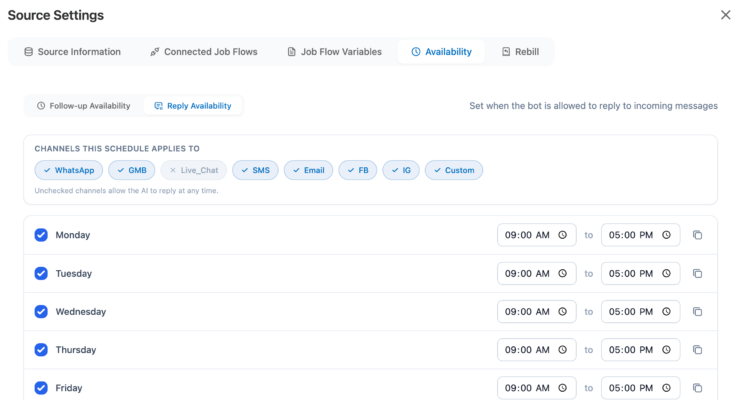This screenshot has height=408, width=736.
Task: Uncheck the Monday checkbox
Action: [x=41, y=235]
